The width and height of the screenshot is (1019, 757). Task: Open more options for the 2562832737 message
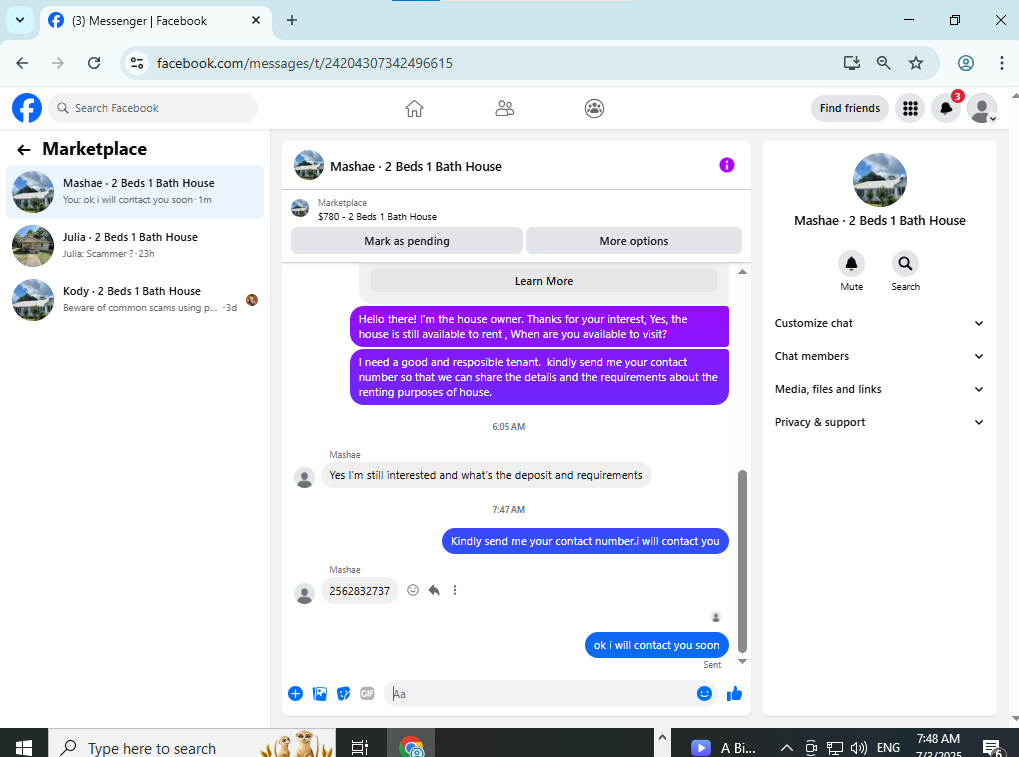coord(455,590)
